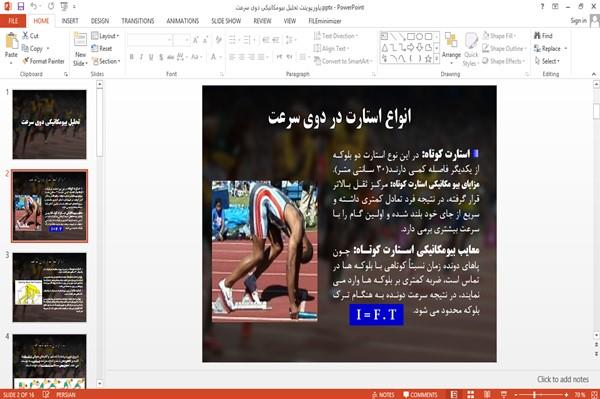Click Comments in status bar
Image resolution: width=600 pixels, height=399 pixels.
(x=420, y=395)
